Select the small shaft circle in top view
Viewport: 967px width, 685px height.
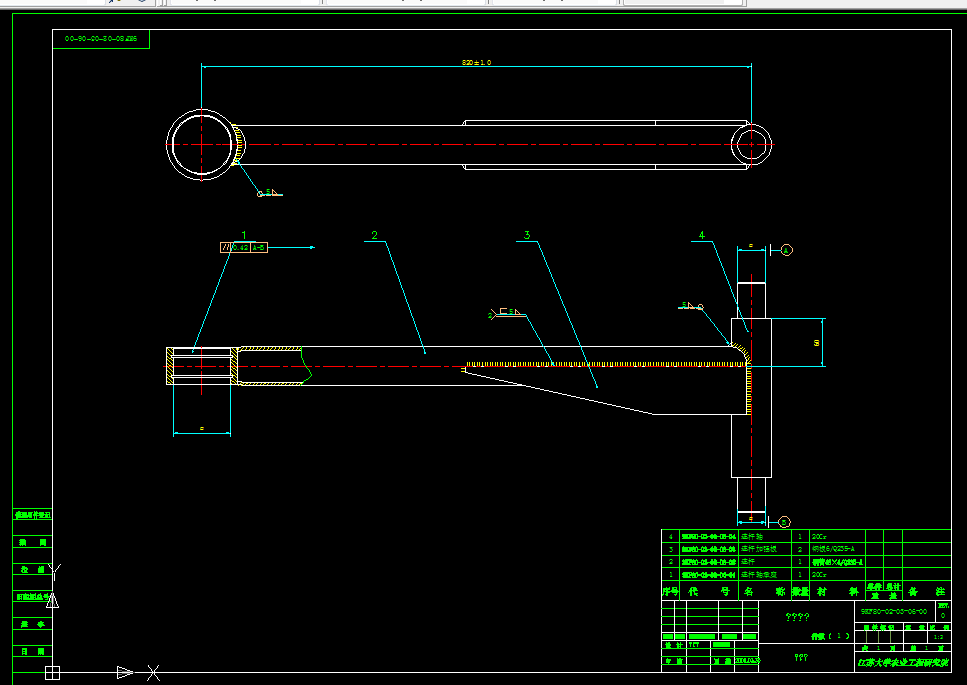click(x=751, y=145)
